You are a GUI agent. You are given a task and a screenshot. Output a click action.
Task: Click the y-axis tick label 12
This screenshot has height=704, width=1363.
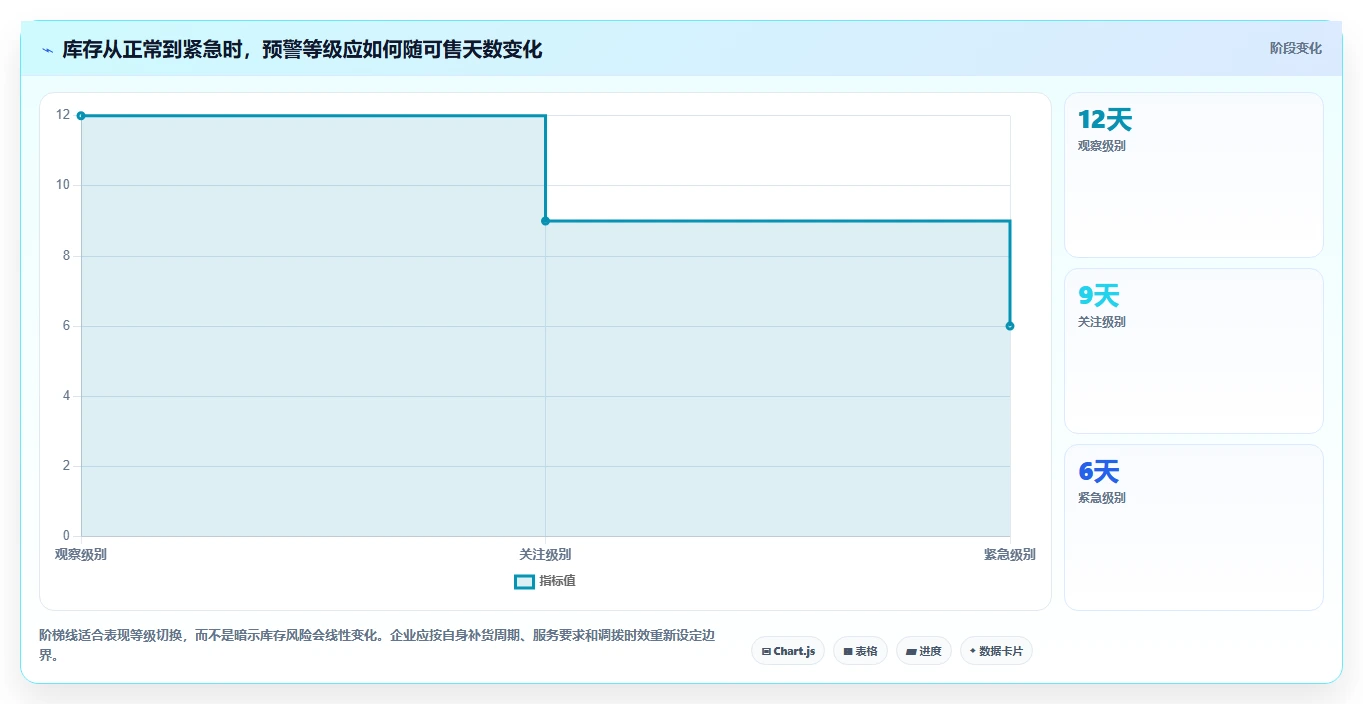(x=63, y=115)
